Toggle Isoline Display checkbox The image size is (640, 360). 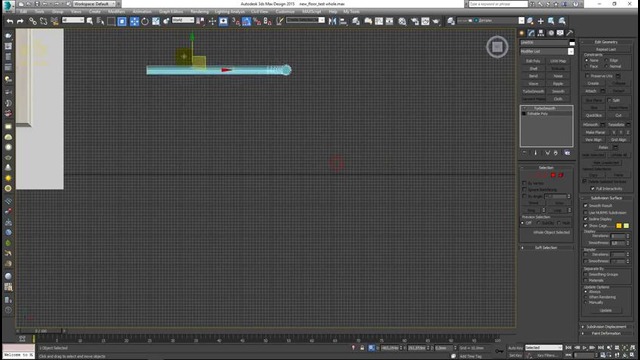click(586, 219)
